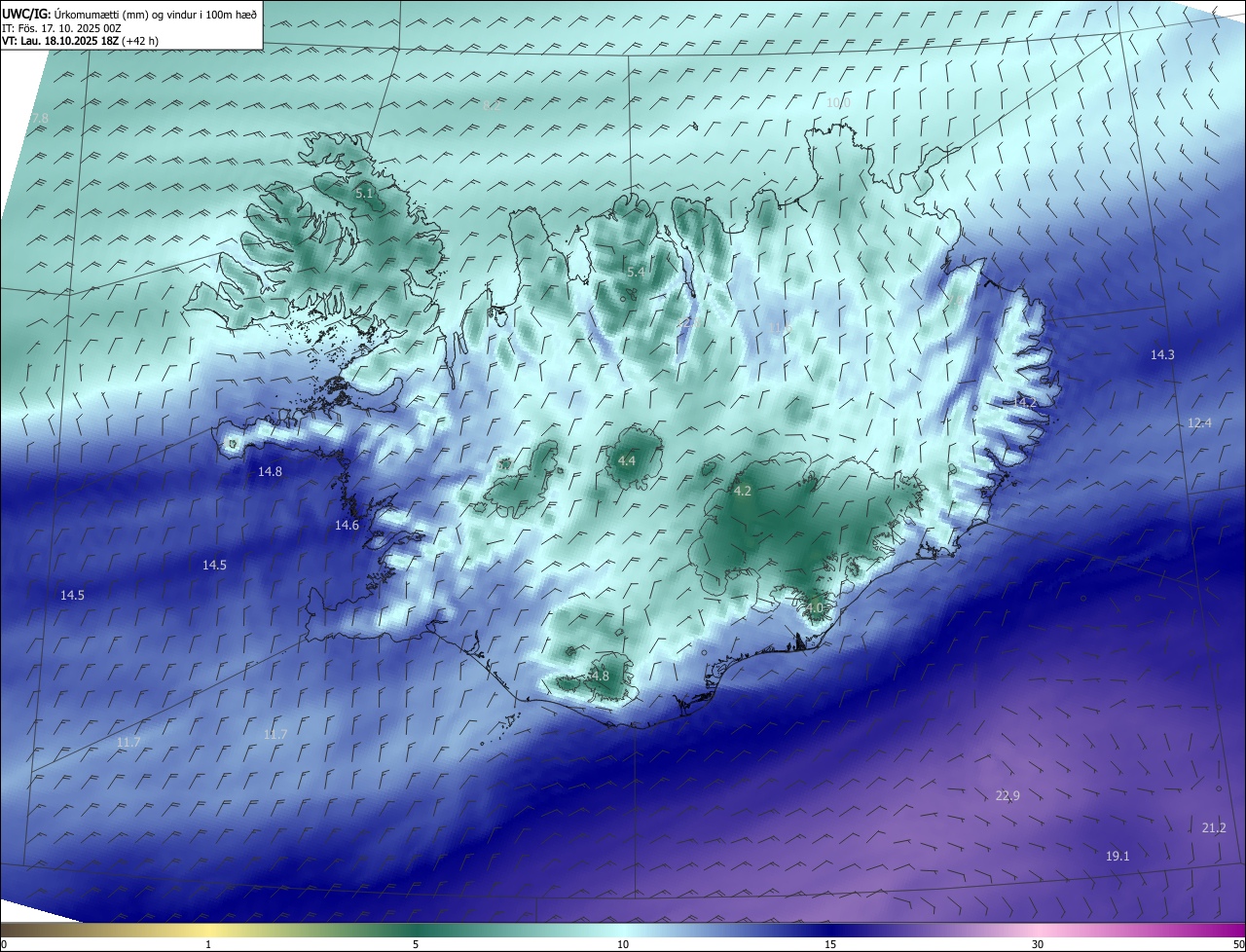Image resolution: width=1246 pixels, height=952 pixels.
Task: Click the 14.6 value on the map
Action: 347,525
